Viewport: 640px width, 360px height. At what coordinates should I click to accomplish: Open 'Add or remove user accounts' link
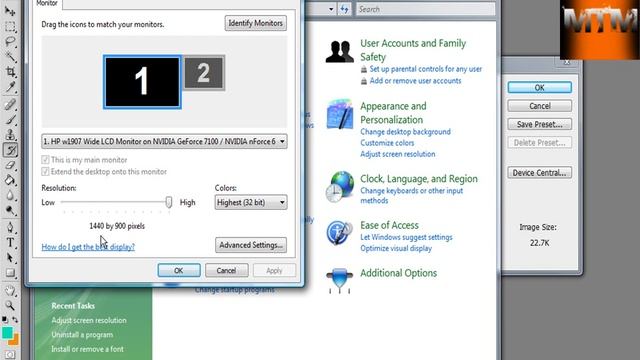[415, 81]
